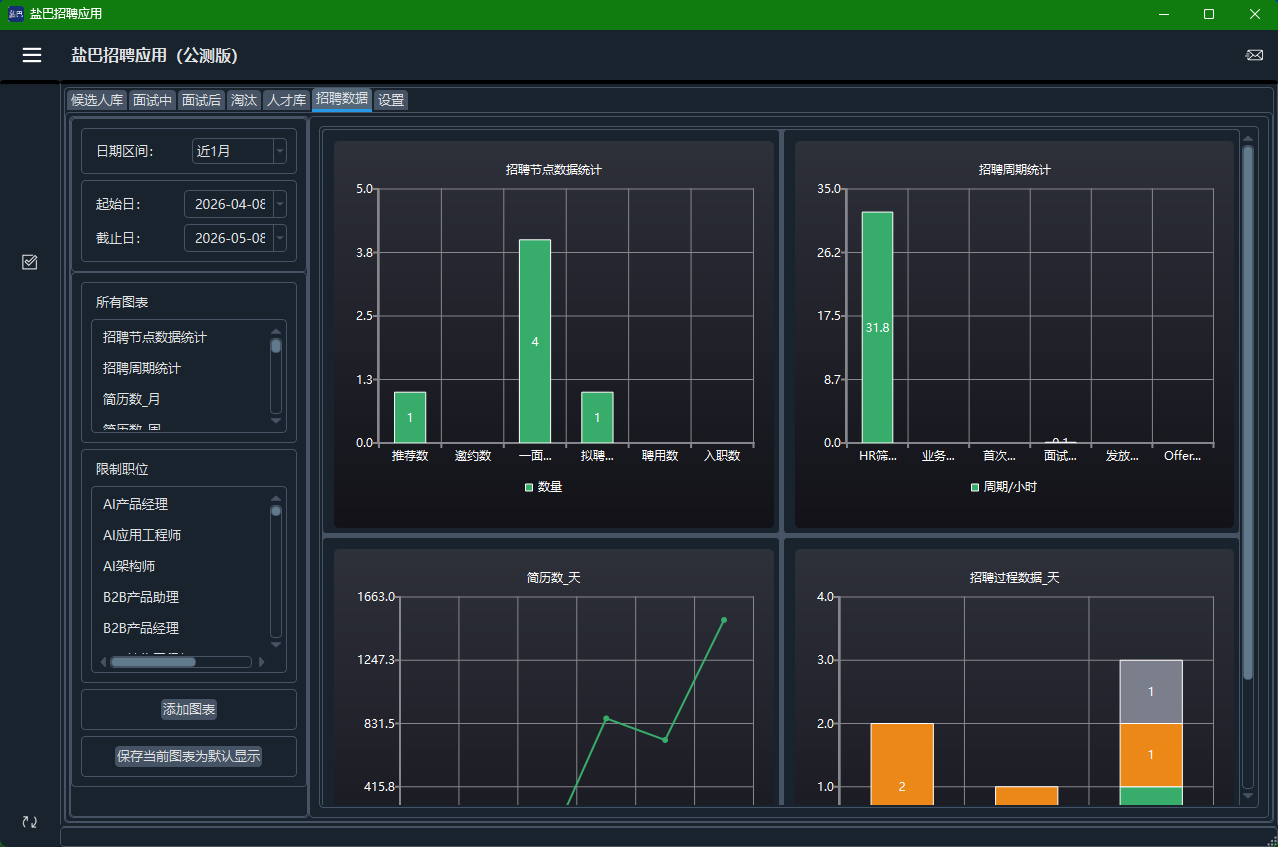
Task: Click the 添加图表 button
Action: 189,709
